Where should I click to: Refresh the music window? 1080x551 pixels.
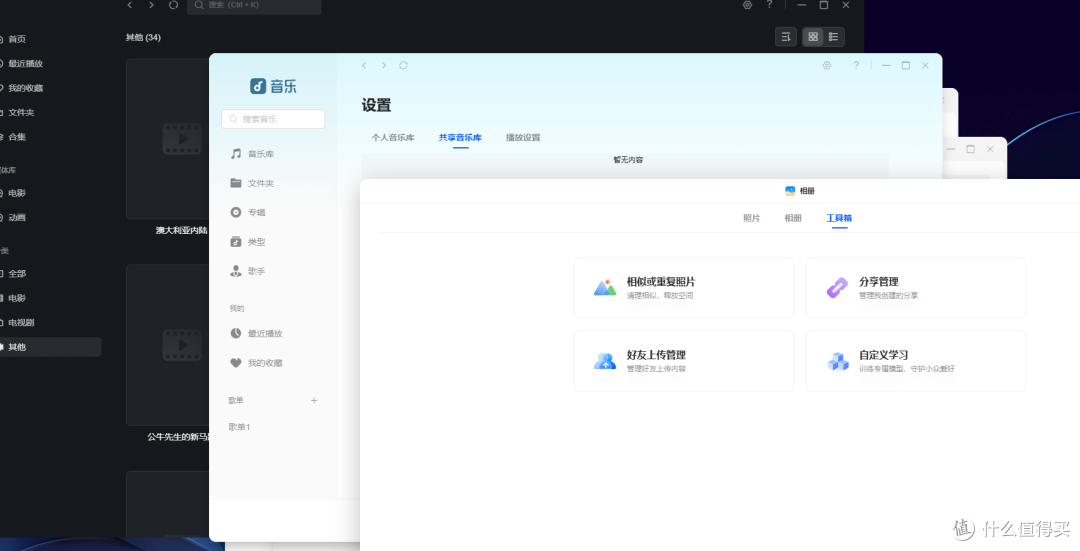tap(404, 65)
